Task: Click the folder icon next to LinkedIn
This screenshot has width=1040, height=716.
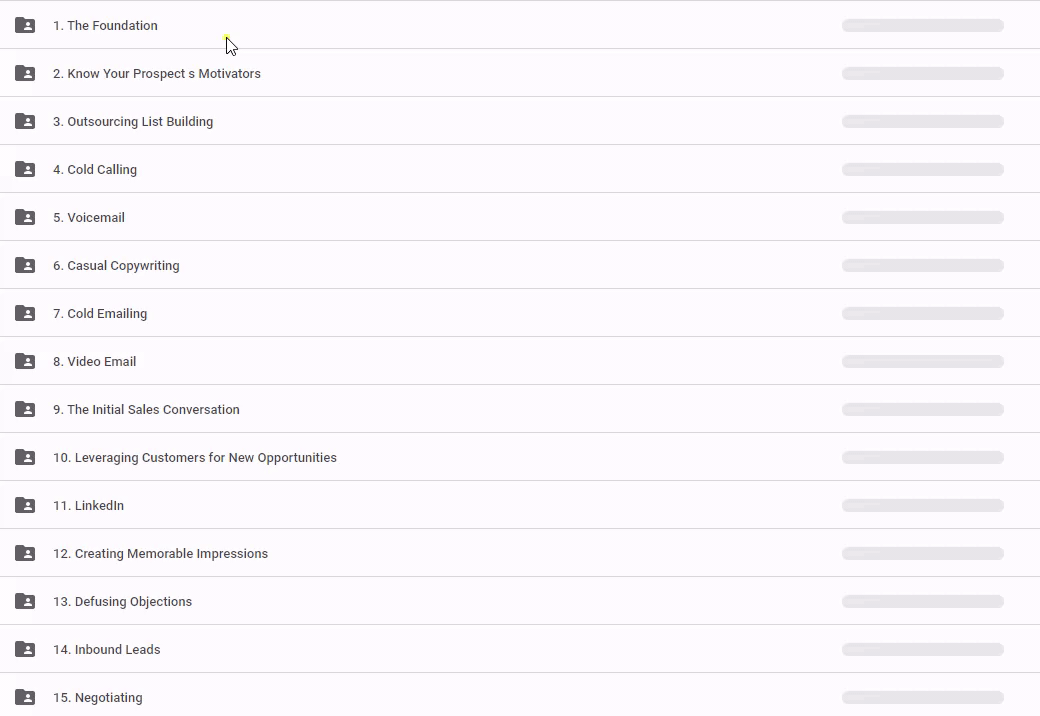Action: tap(25, 505)
